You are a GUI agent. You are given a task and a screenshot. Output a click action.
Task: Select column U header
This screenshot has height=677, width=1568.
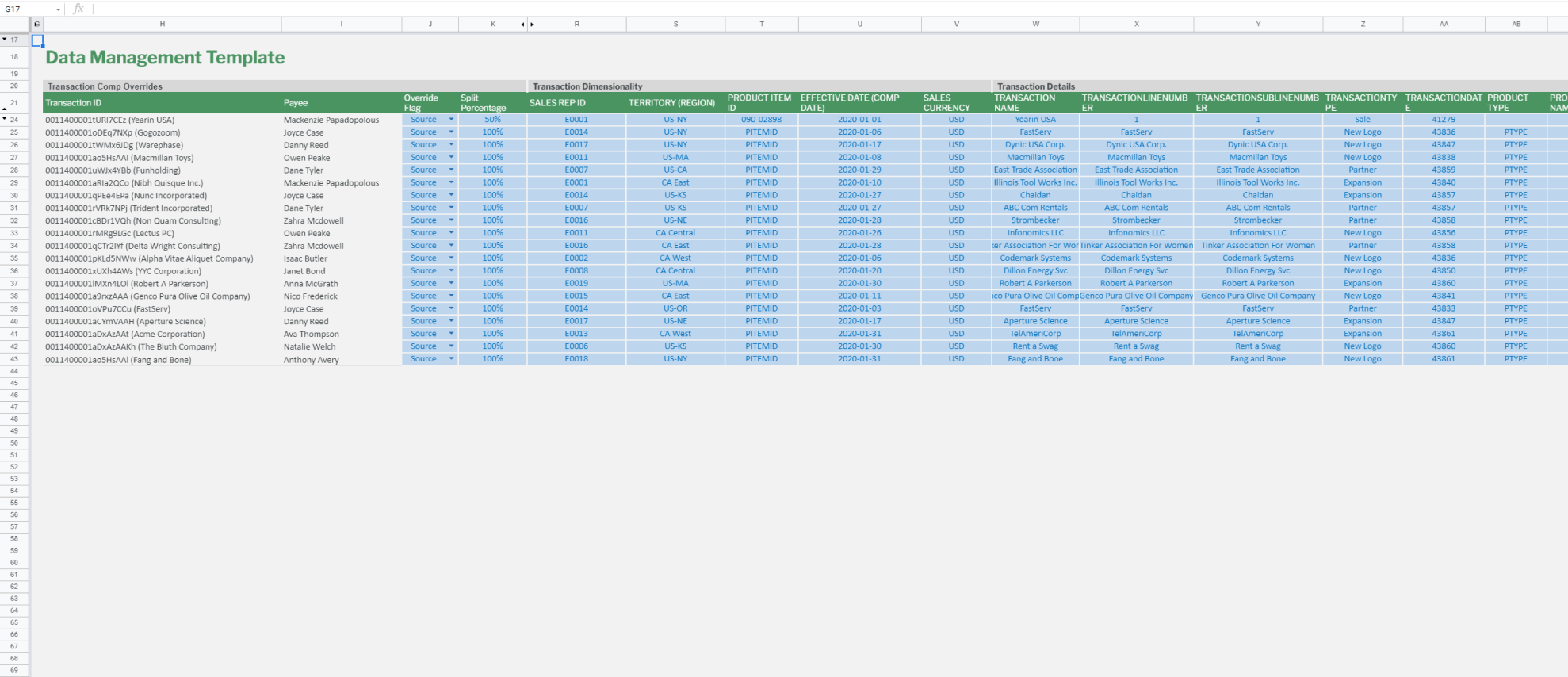[x=860, y=25]
